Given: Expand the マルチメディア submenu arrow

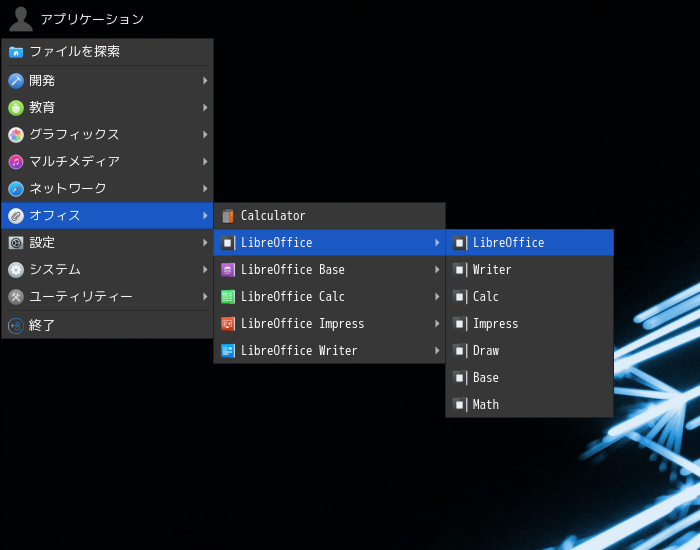Looking at the screenshot, I should point(205,162).
